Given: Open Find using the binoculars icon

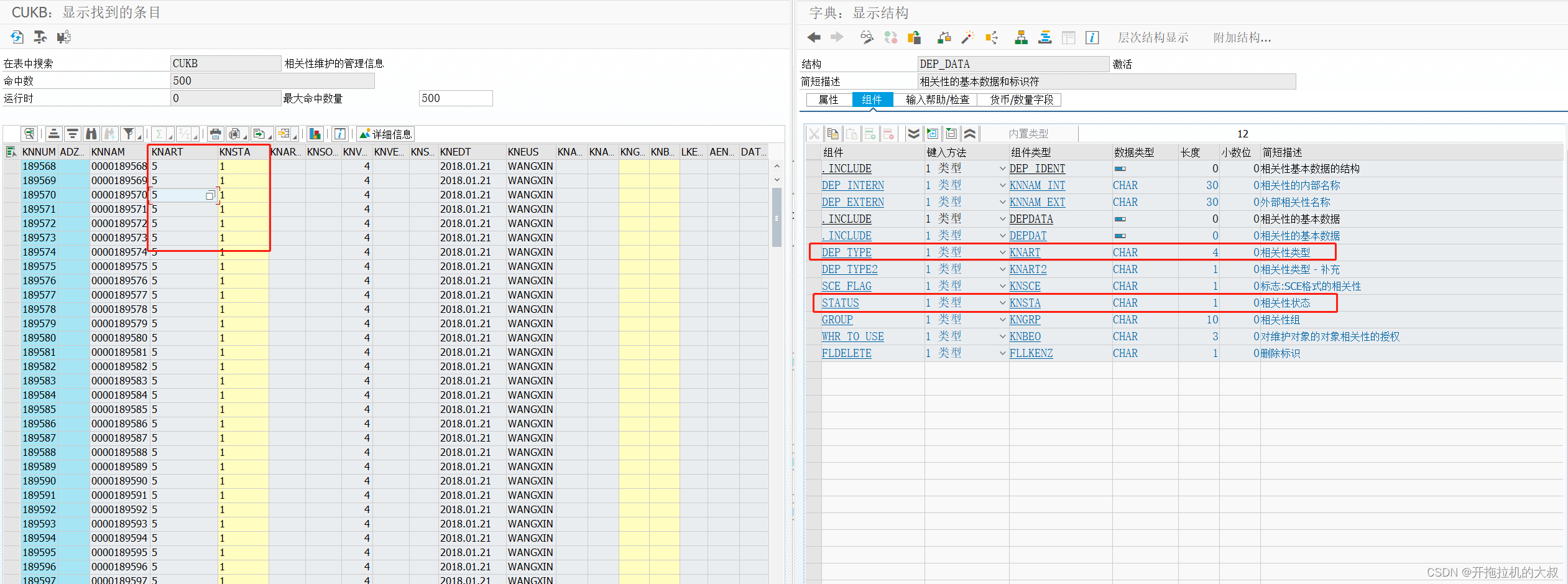Looking at the screenshot, I should tap(91, 134).
